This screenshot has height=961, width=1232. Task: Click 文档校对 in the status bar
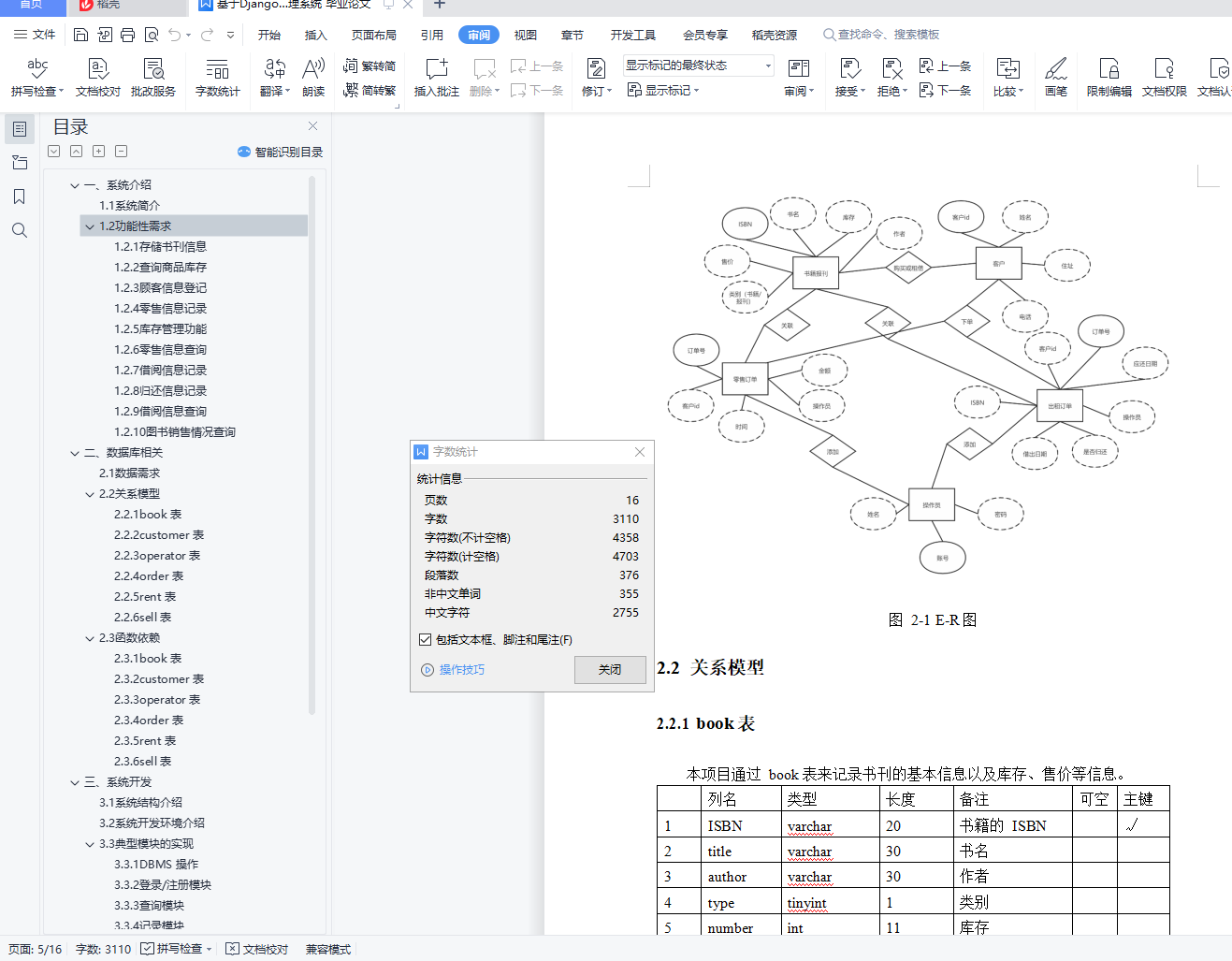[257, 949]
